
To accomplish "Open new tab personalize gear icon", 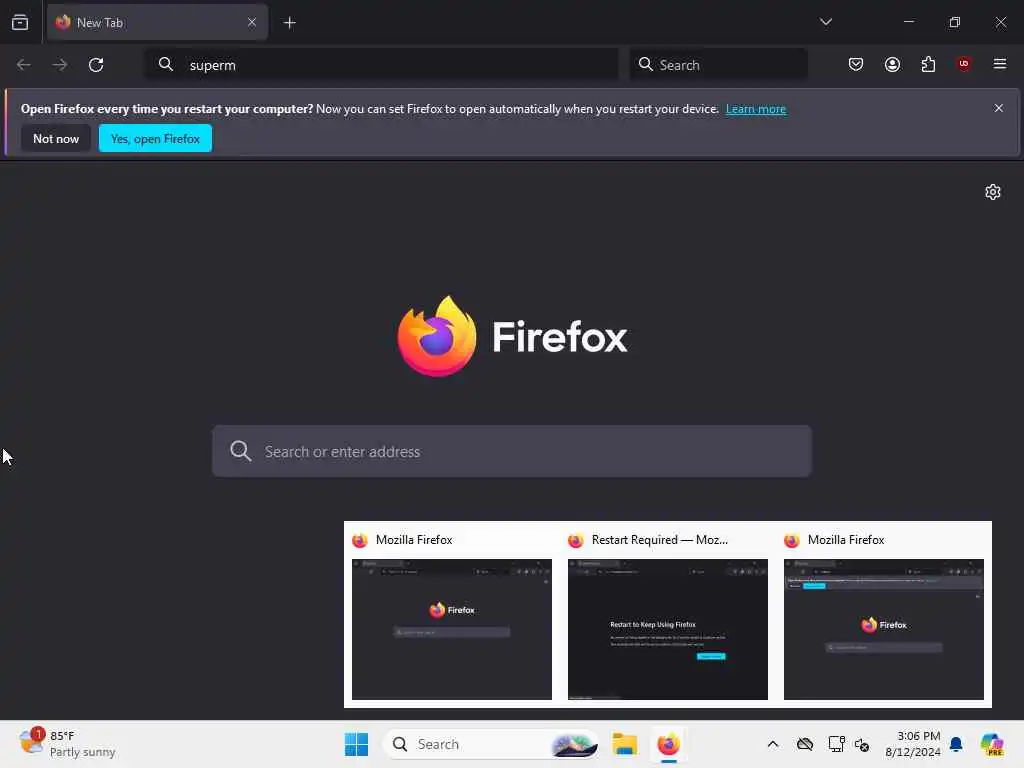I will pyautogui.click(x=993, y=192).
